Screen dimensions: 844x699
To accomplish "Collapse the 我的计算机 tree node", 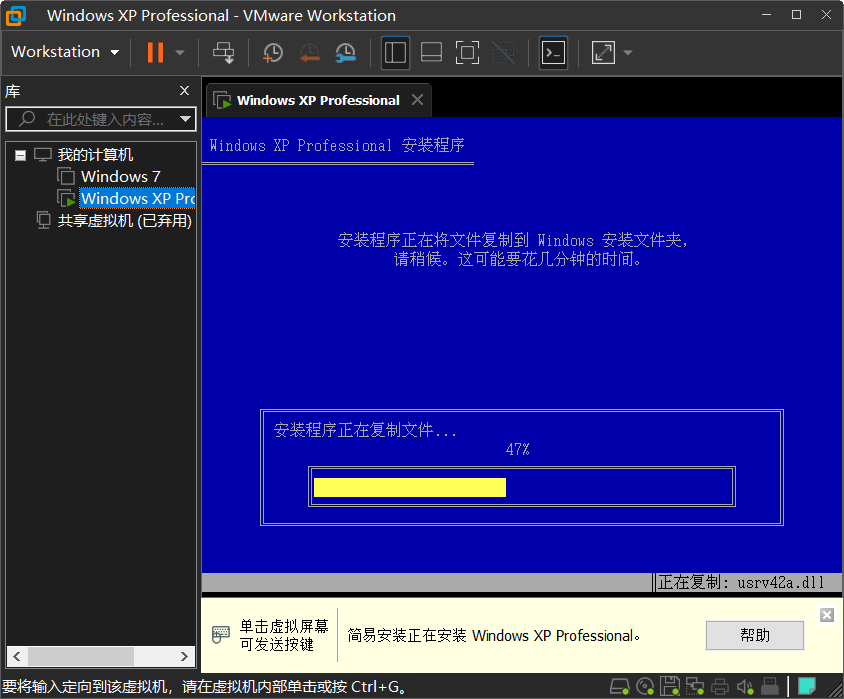I will pyautogui.click(x=20, y=154).
